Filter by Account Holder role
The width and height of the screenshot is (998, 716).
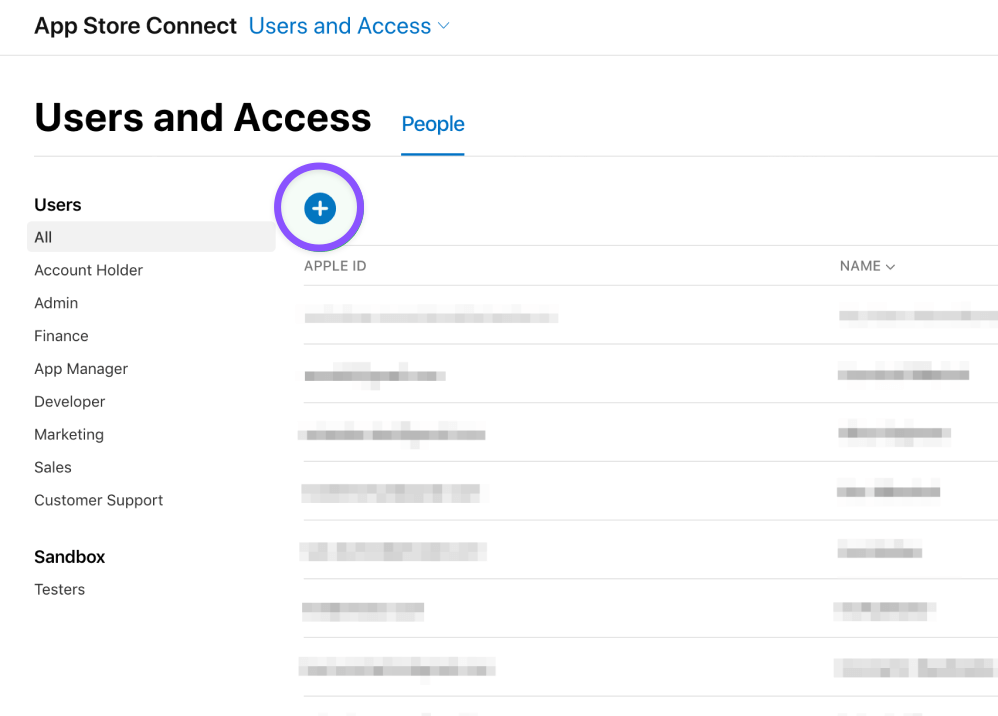(x=88, y=270)
